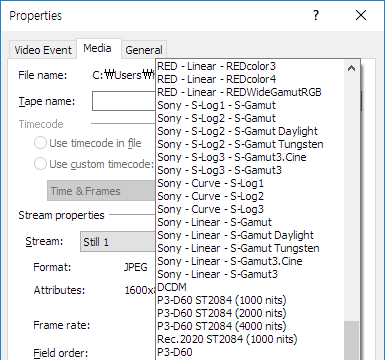Select the DCDM color space
Viewport: 385px width, 360px height.
point(250,287)
